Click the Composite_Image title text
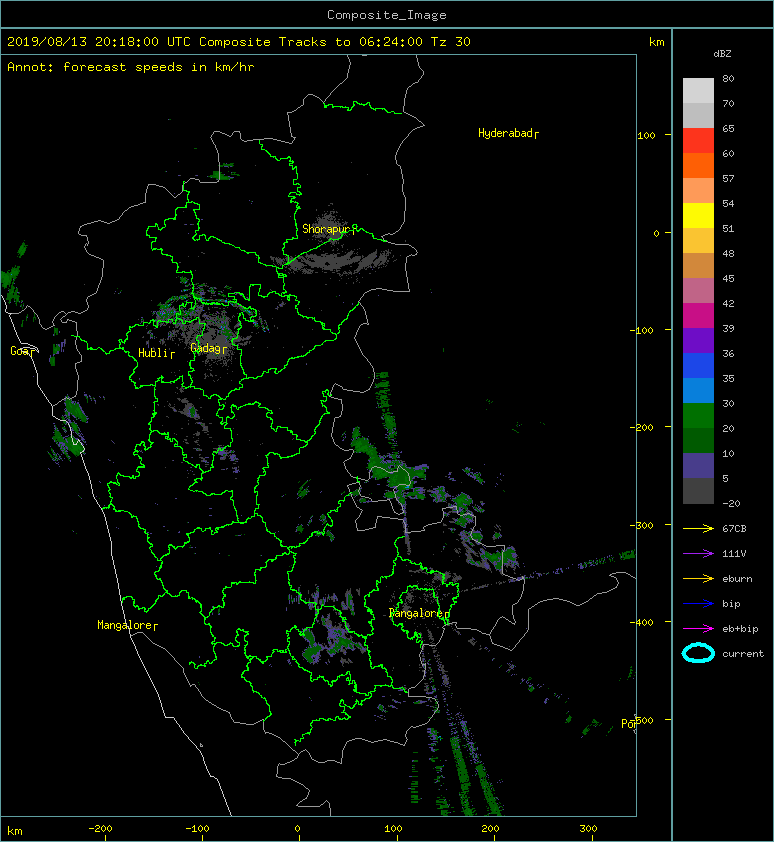 click(387, 15)
